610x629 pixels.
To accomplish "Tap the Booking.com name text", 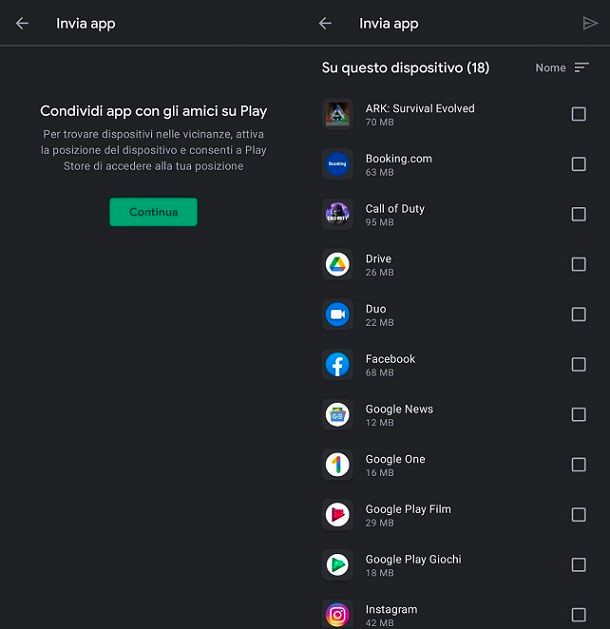I will tap(399, 158).
